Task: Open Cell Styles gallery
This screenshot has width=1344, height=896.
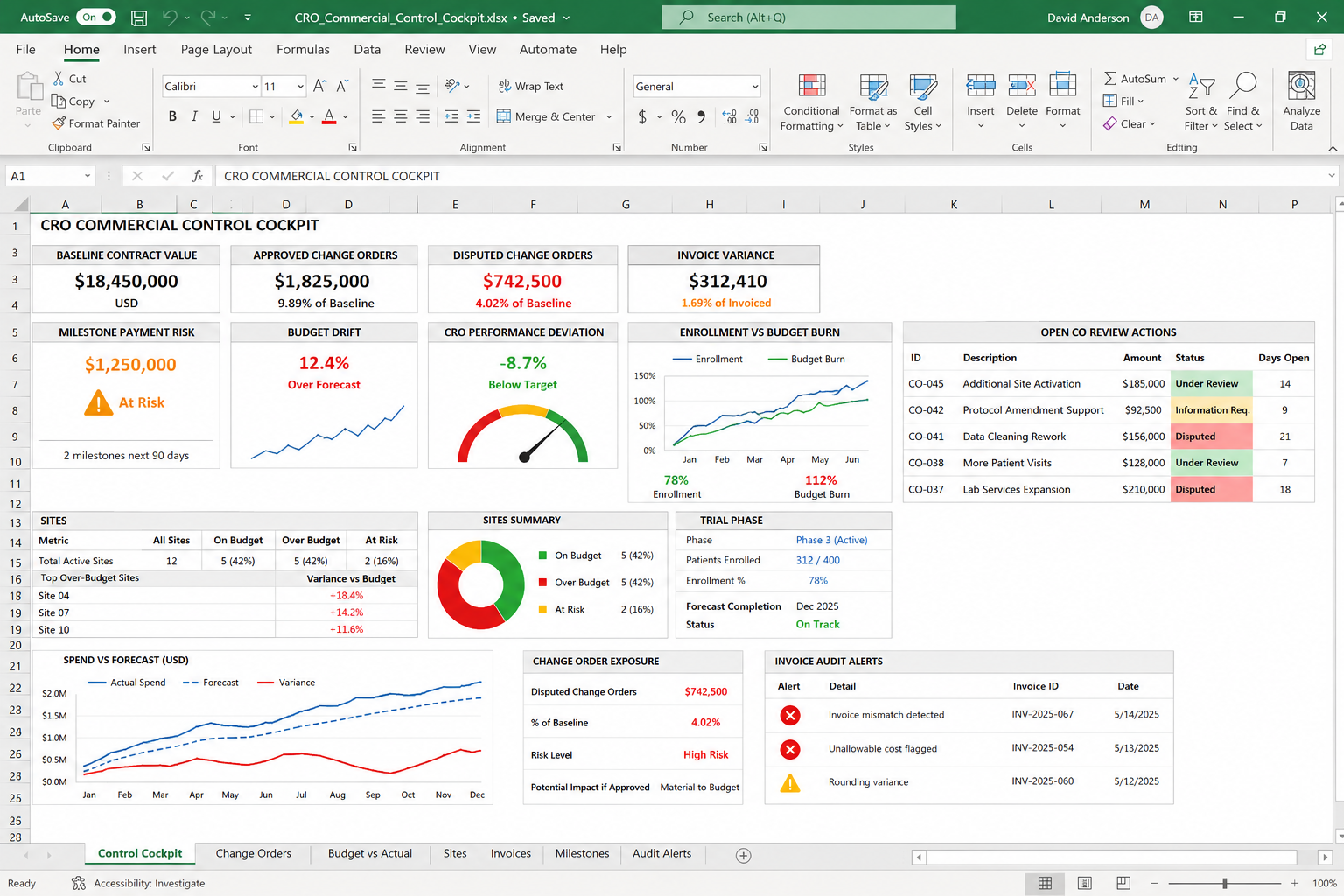Action: [x=923, y=102]
